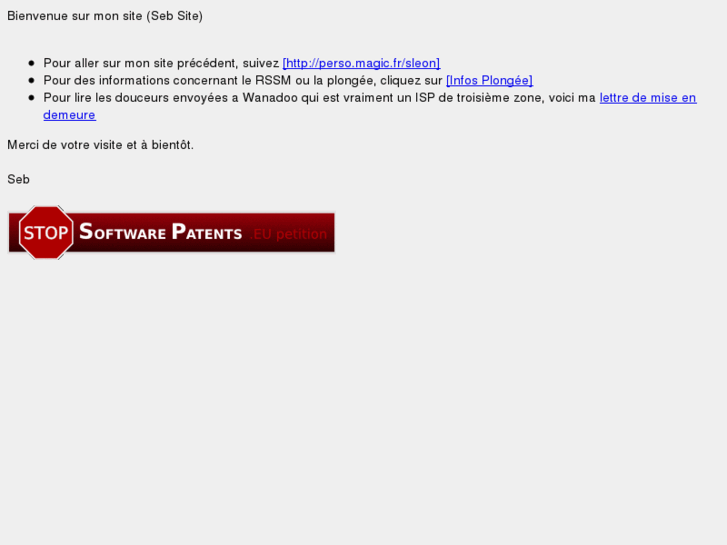The width and height of the screenshot is (727, 545).
Task: Click the bullet before 'Pour des informations'
Action: coord(32,80)
